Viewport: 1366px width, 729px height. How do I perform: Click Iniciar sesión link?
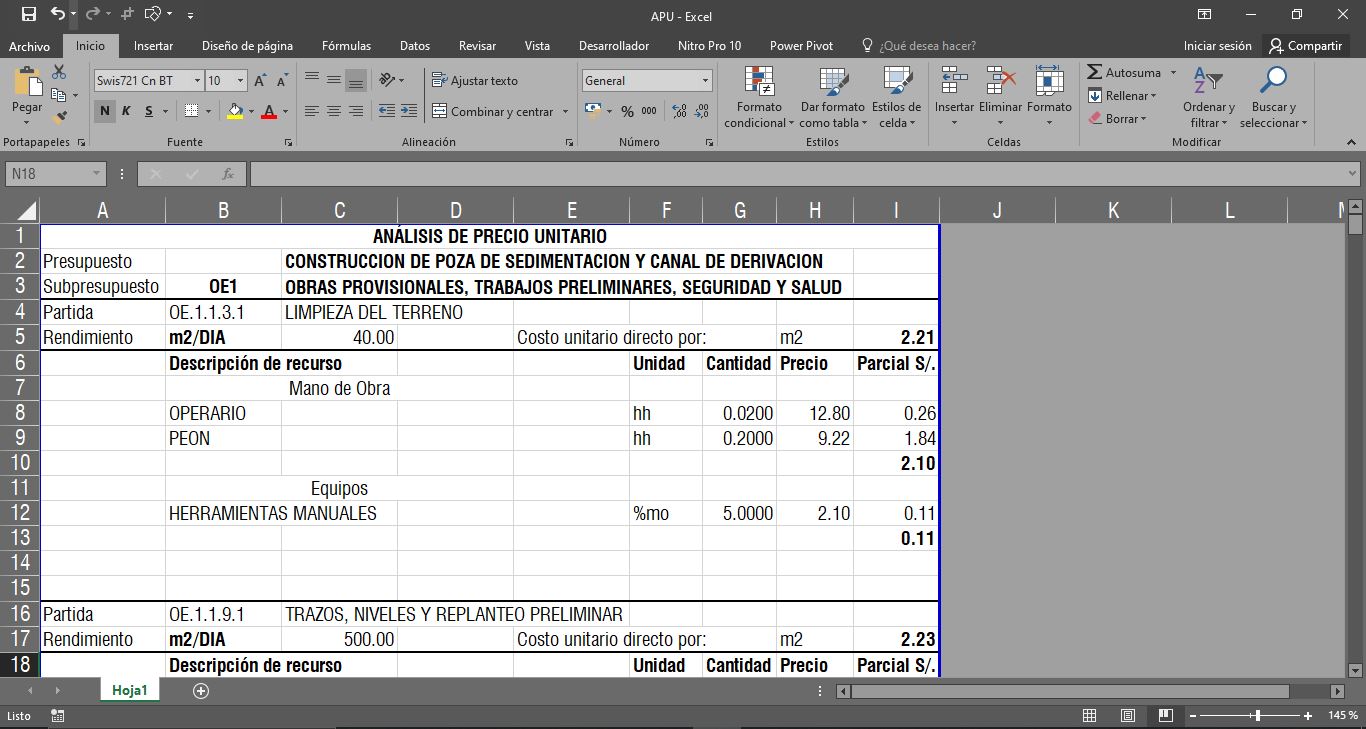coord(1217,46)
